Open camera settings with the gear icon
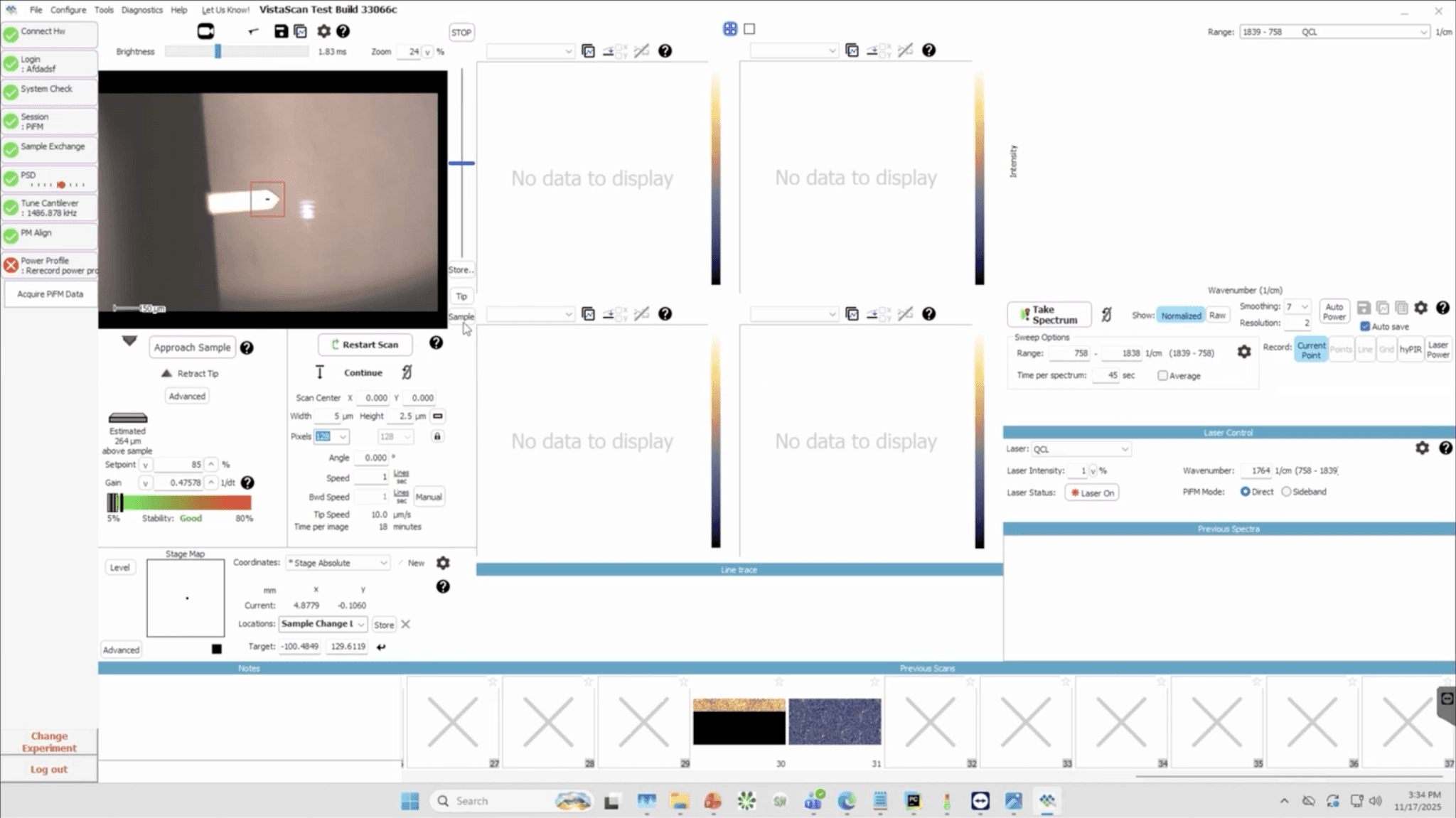The image size is (1456, 818). (323, 31)
